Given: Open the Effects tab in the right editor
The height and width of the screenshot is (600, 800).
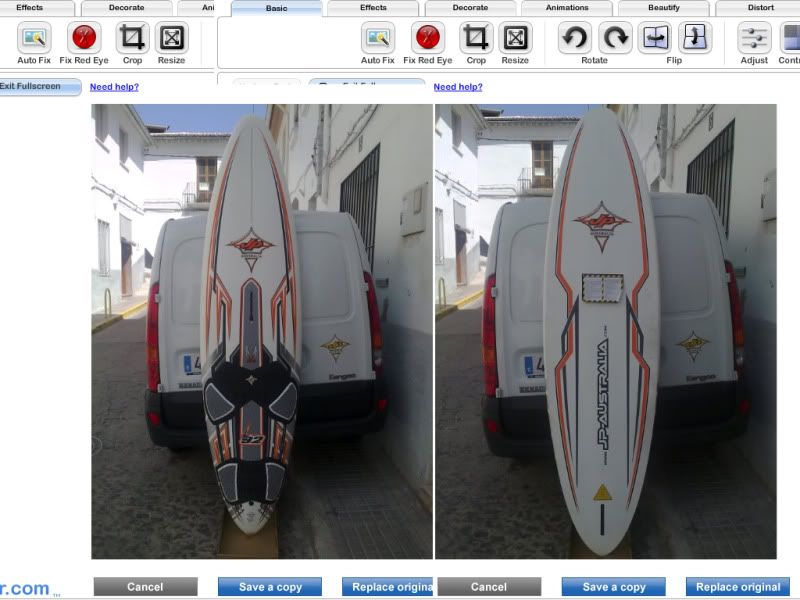Looking at the screenshot, I should (x=373, y=8).
